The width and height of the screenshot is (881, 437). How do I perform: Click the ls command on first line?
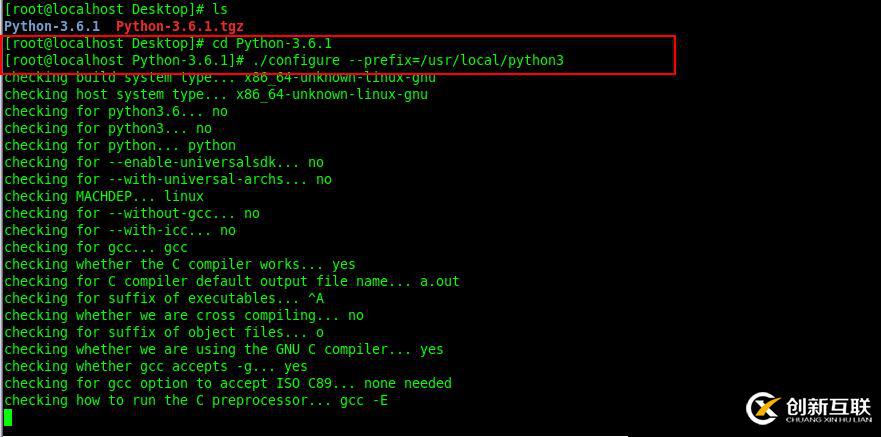(x=220, y=9)
